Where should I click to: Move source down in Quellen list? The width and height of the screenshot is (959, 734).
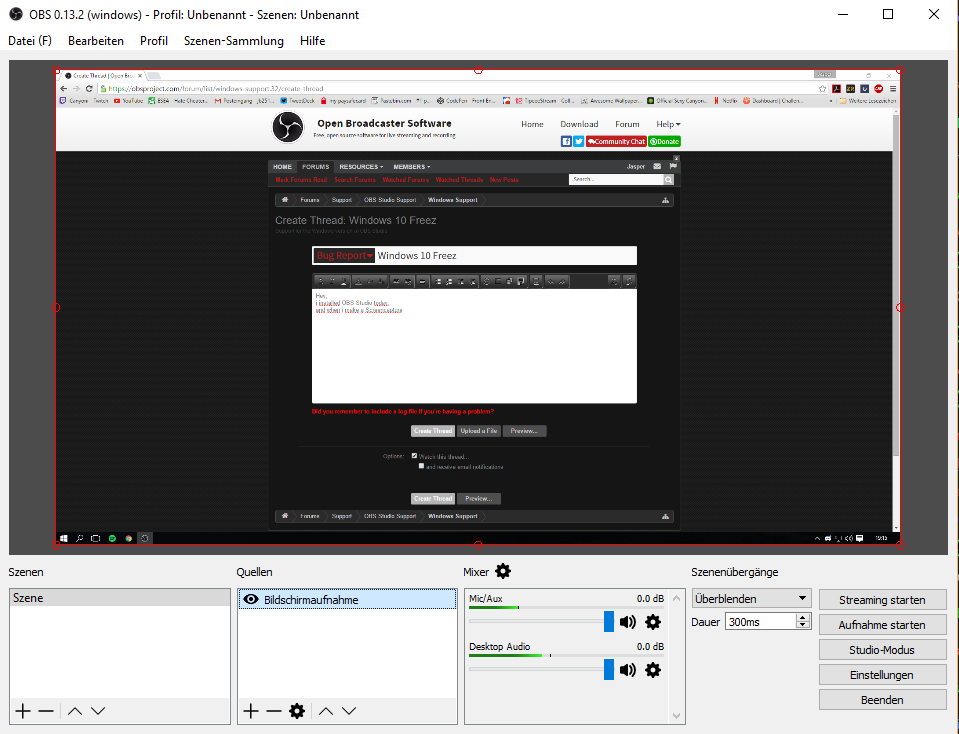(349, 711)
